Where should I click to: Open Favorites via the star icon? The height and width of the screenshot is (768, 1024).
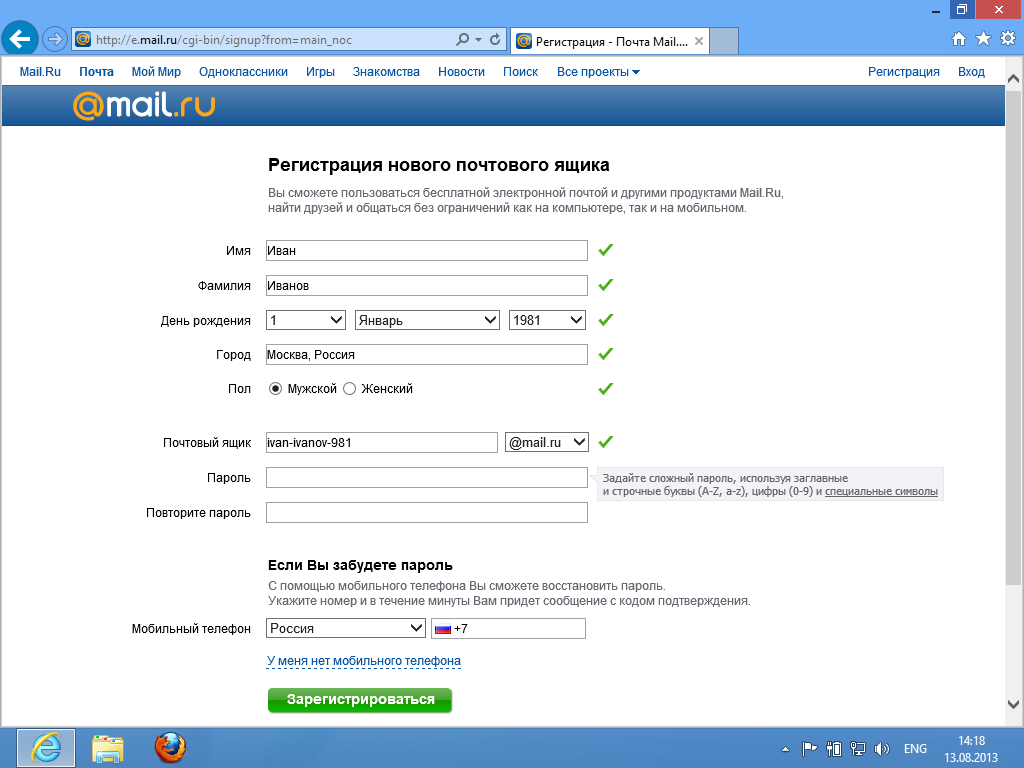coord(984,39)
